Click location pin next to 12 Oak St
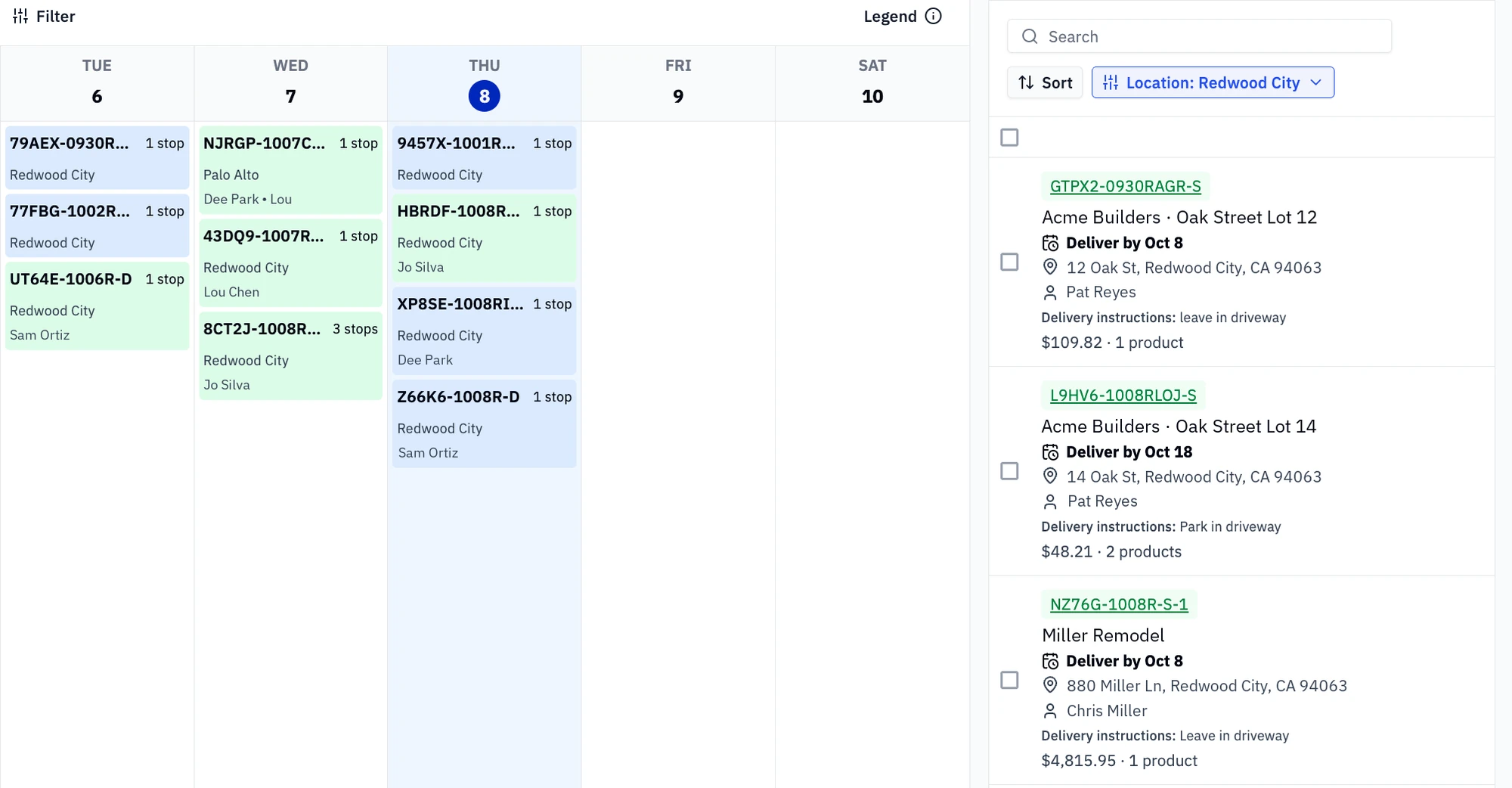The image size is (1512, 788). pyautogui.click(x=1050, y=267)
